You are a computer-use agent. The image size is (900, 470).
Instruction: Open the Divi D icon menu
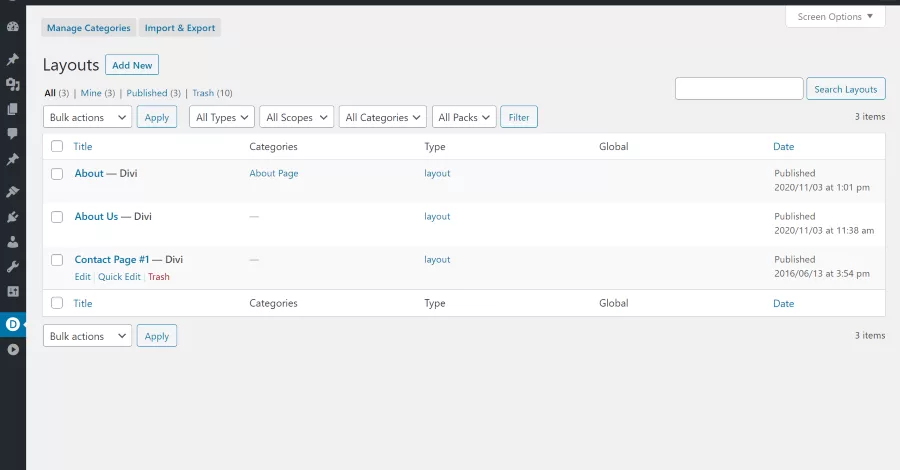pyautogui.click(x=13, y=324)
